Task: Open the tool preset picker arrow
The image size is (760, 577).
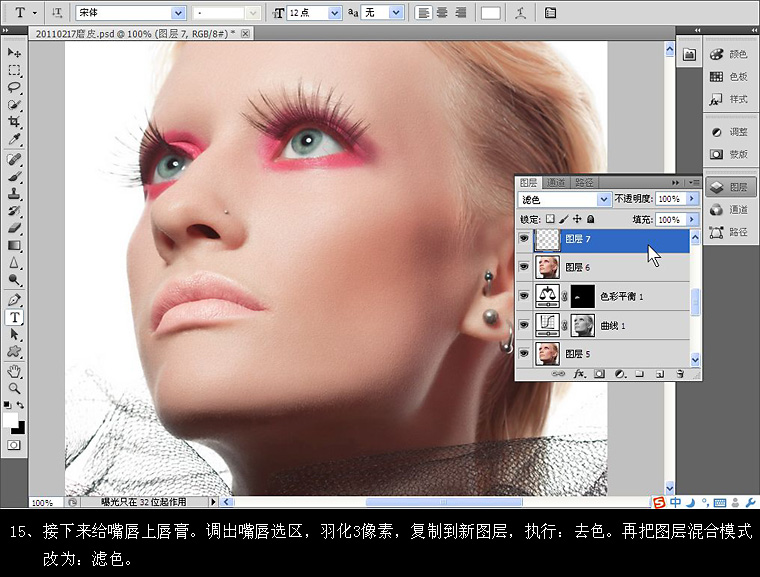Action: click(x=35, y=13)
